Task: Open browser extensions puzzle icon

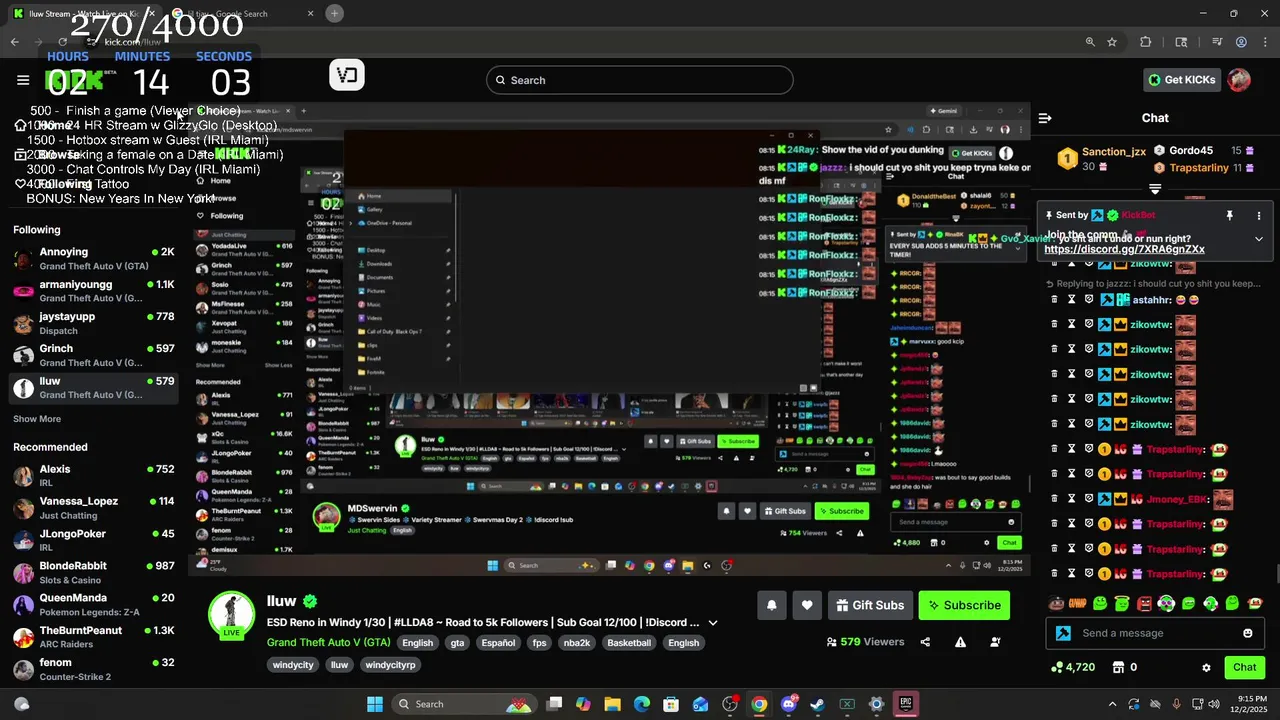Action: coord(1146,42)
